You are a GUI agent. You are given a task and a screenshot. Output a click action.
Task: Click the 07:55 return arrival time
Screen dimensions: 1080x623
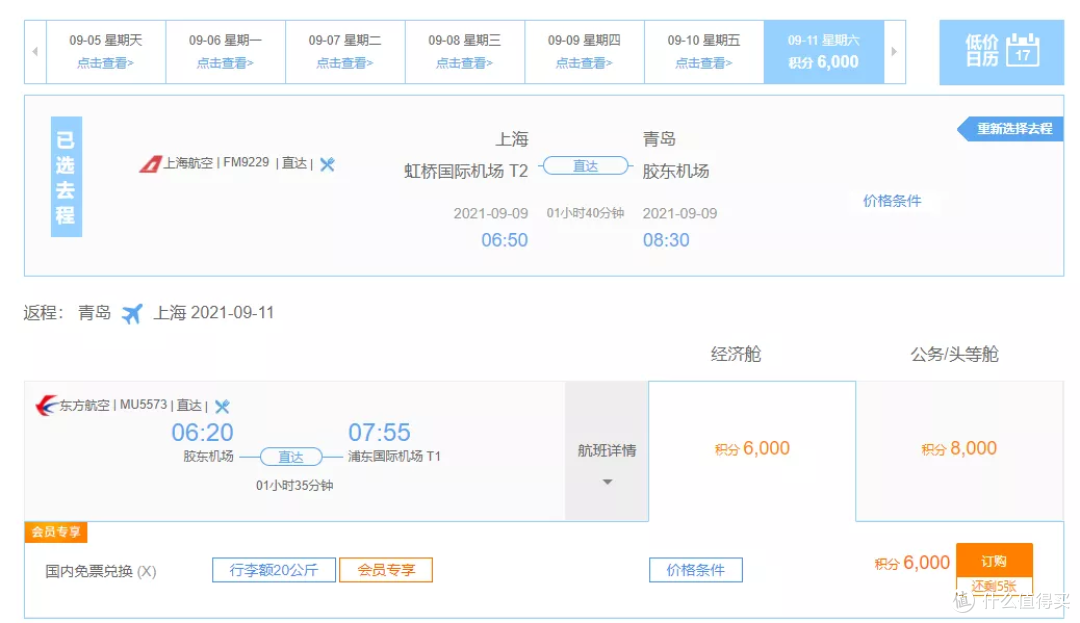(380, 432)
